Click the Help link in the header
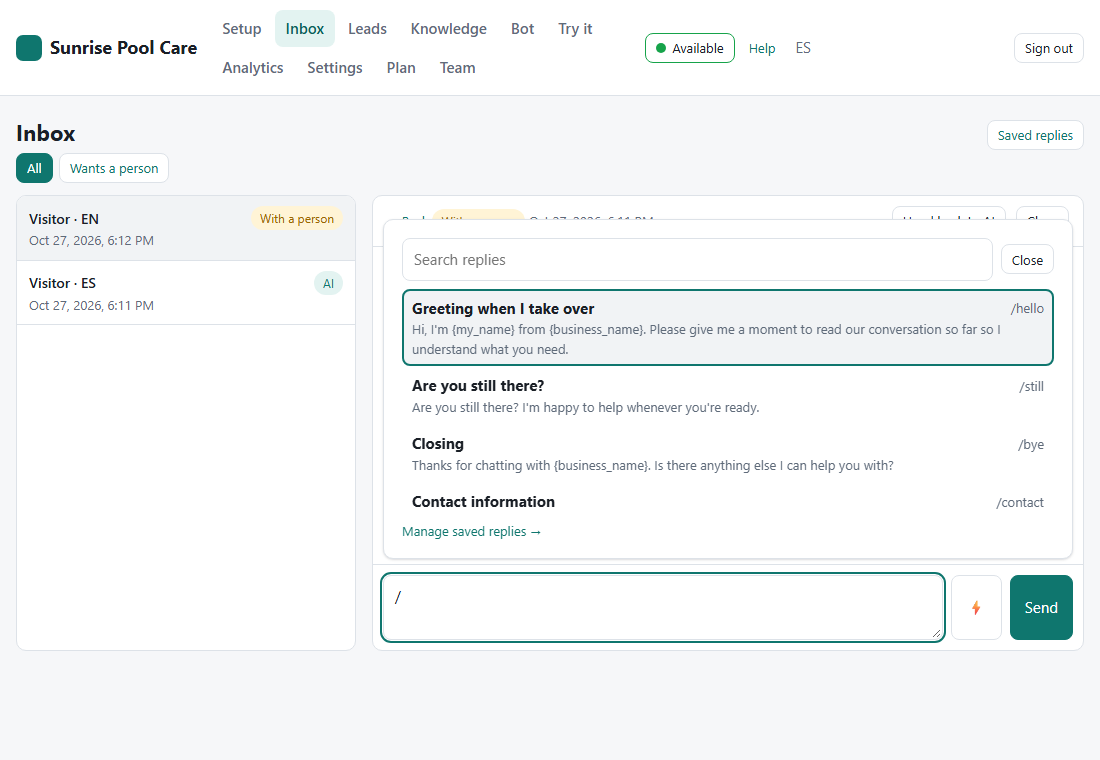1100x760 pixels. click(762, 48)
